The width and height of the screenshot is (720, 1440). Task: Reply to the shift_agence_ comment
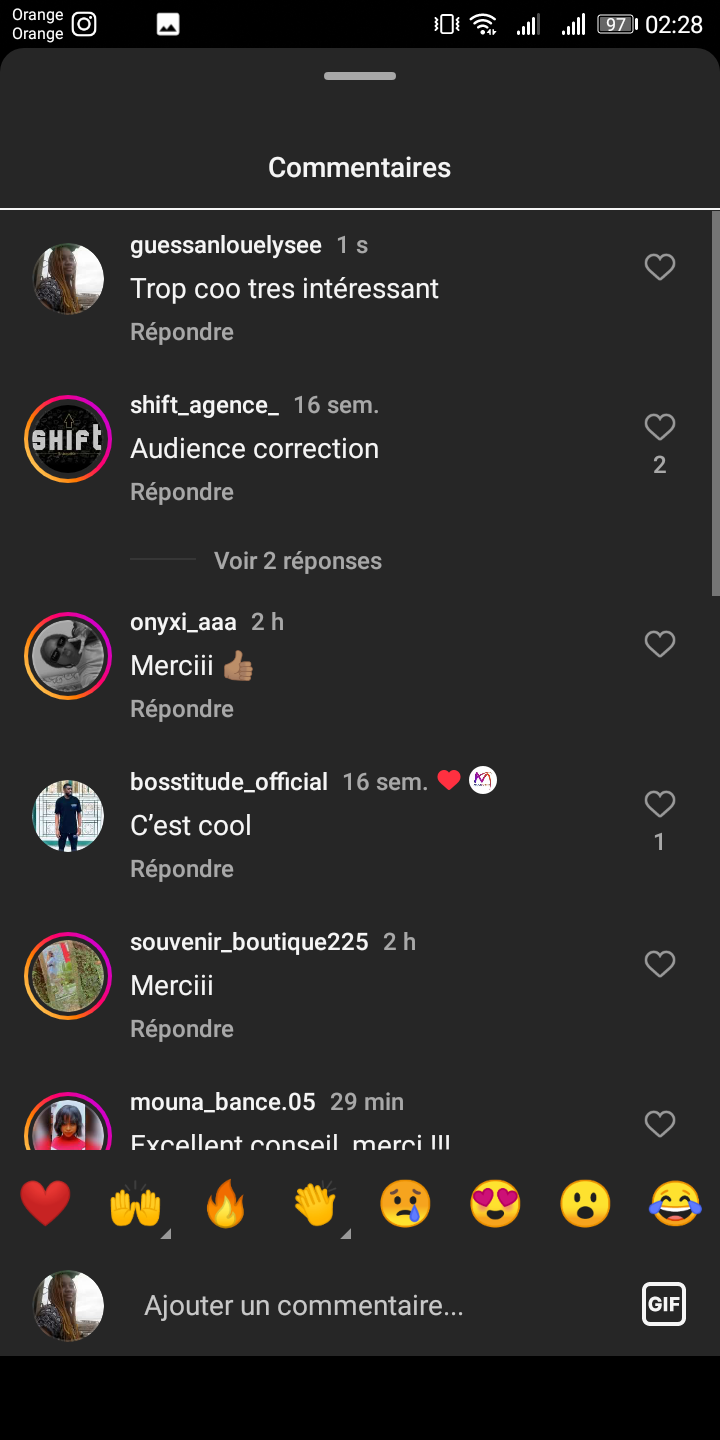(x=182, y=492)
